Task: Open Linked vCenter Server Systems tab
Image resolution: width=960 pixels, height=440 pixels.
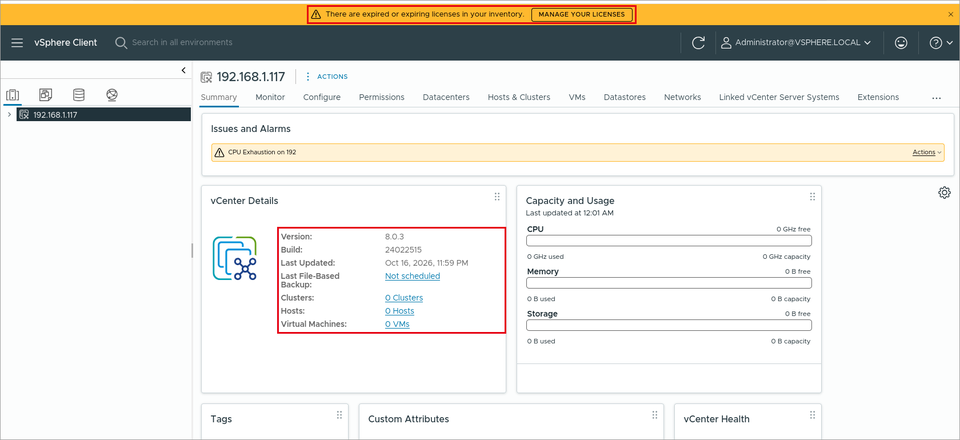Action: click(779, 97)
